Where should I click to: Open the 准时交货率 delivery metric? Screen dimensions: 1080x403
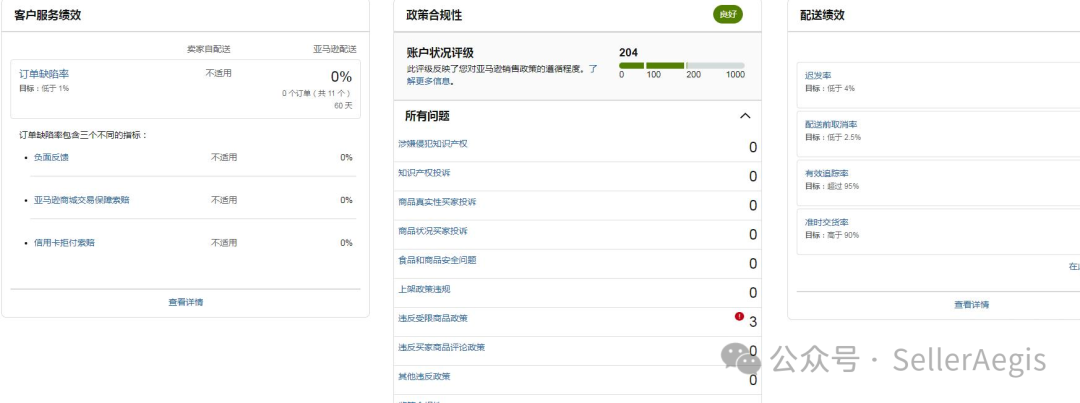pyautogui.click(x=827, y=223)
